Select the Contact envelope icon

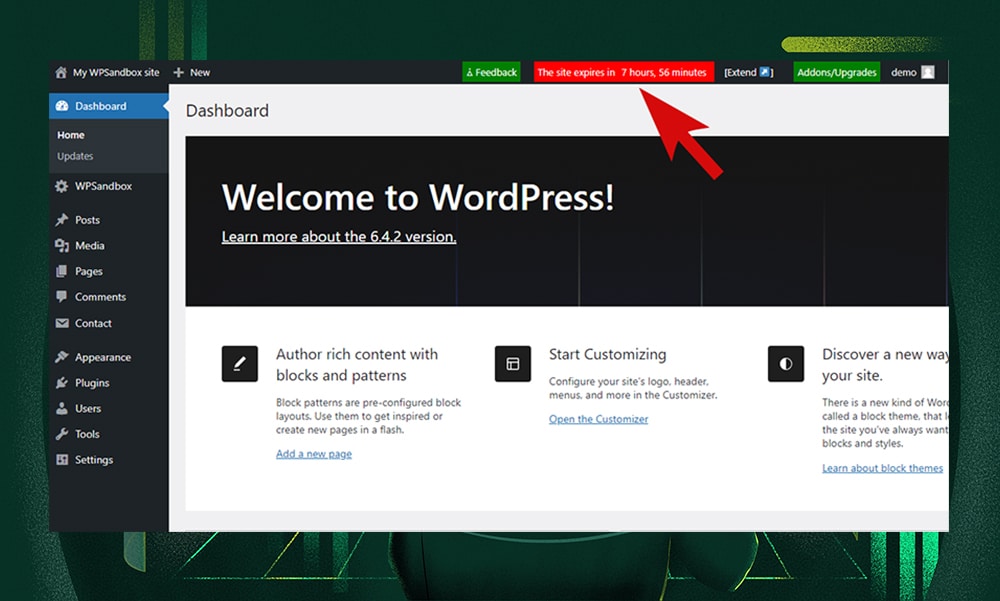point(63,323)
